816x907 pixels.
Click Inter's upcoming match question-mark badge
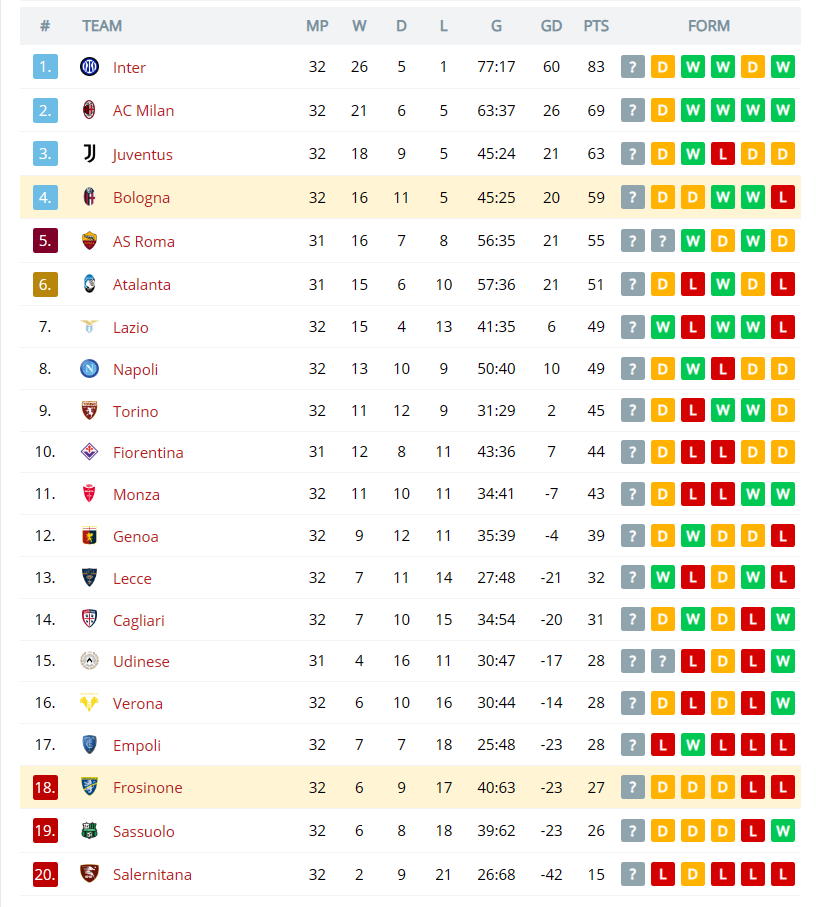pyautogui.click(x=633, y=67)
